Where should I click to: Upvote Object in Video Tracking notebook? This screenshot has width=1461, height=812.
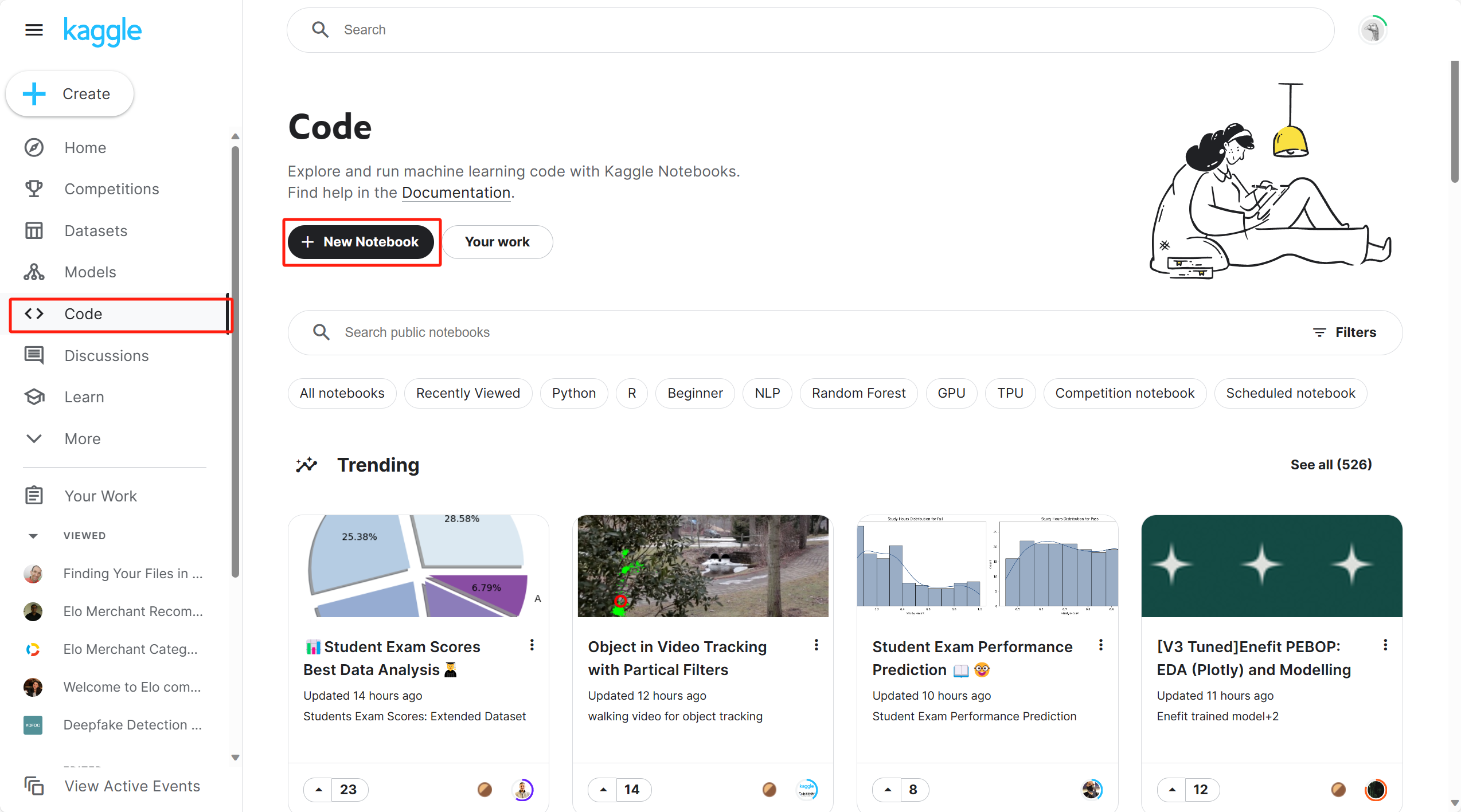pyautogui.click(x=603, y=789)
